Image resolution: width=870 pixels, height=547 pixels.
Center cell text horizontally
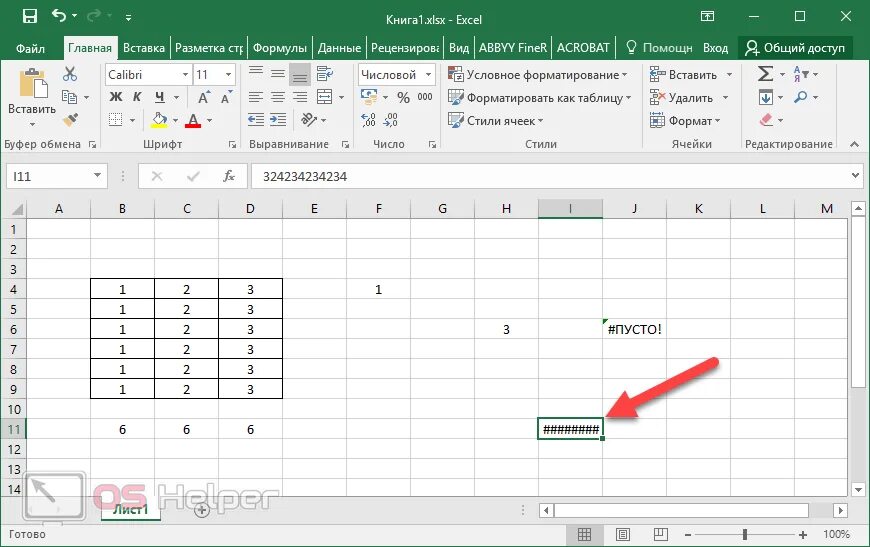[278, 97]
